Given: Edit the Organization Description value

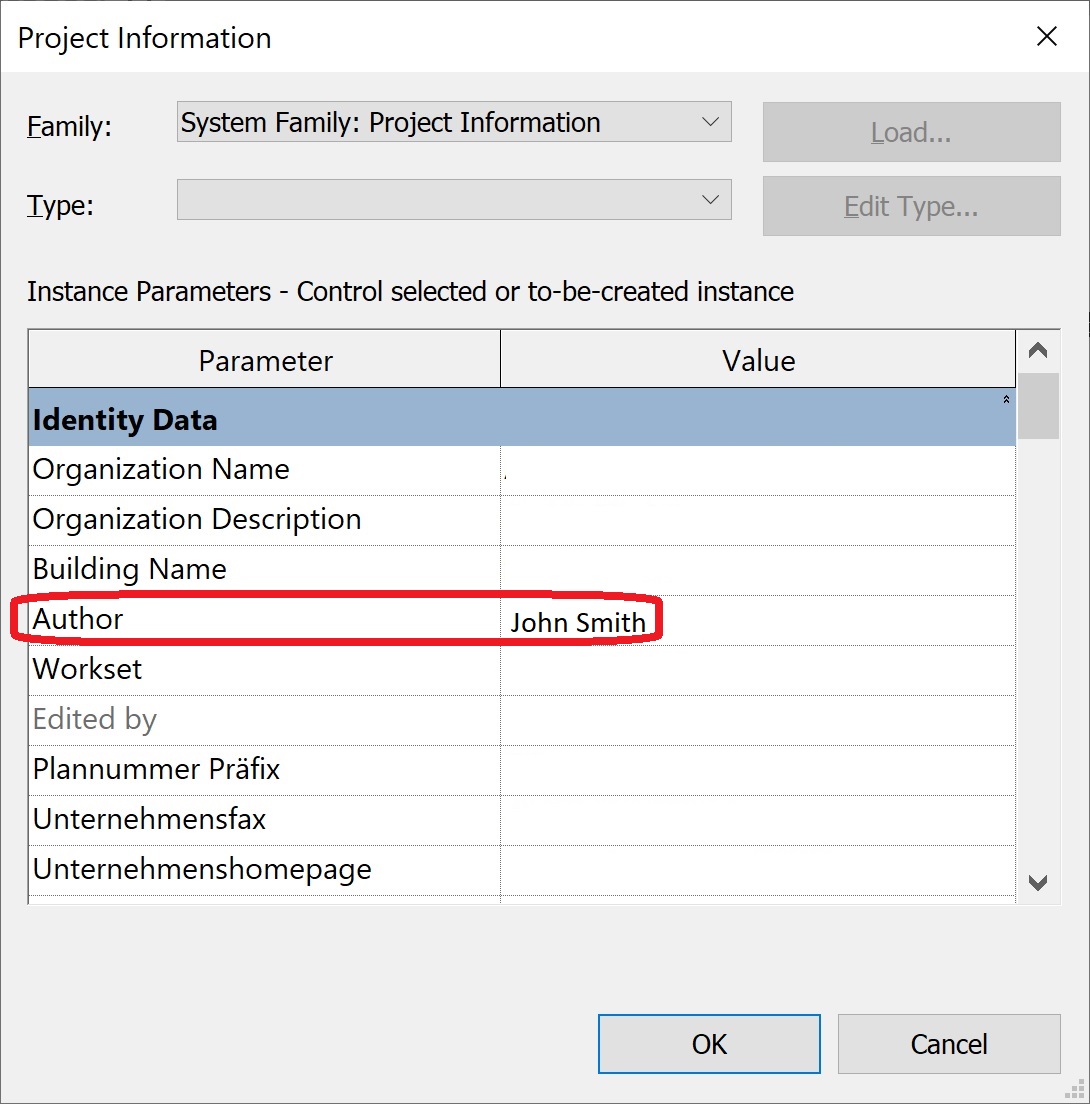Looking at the screenshot, I should 757,520.
